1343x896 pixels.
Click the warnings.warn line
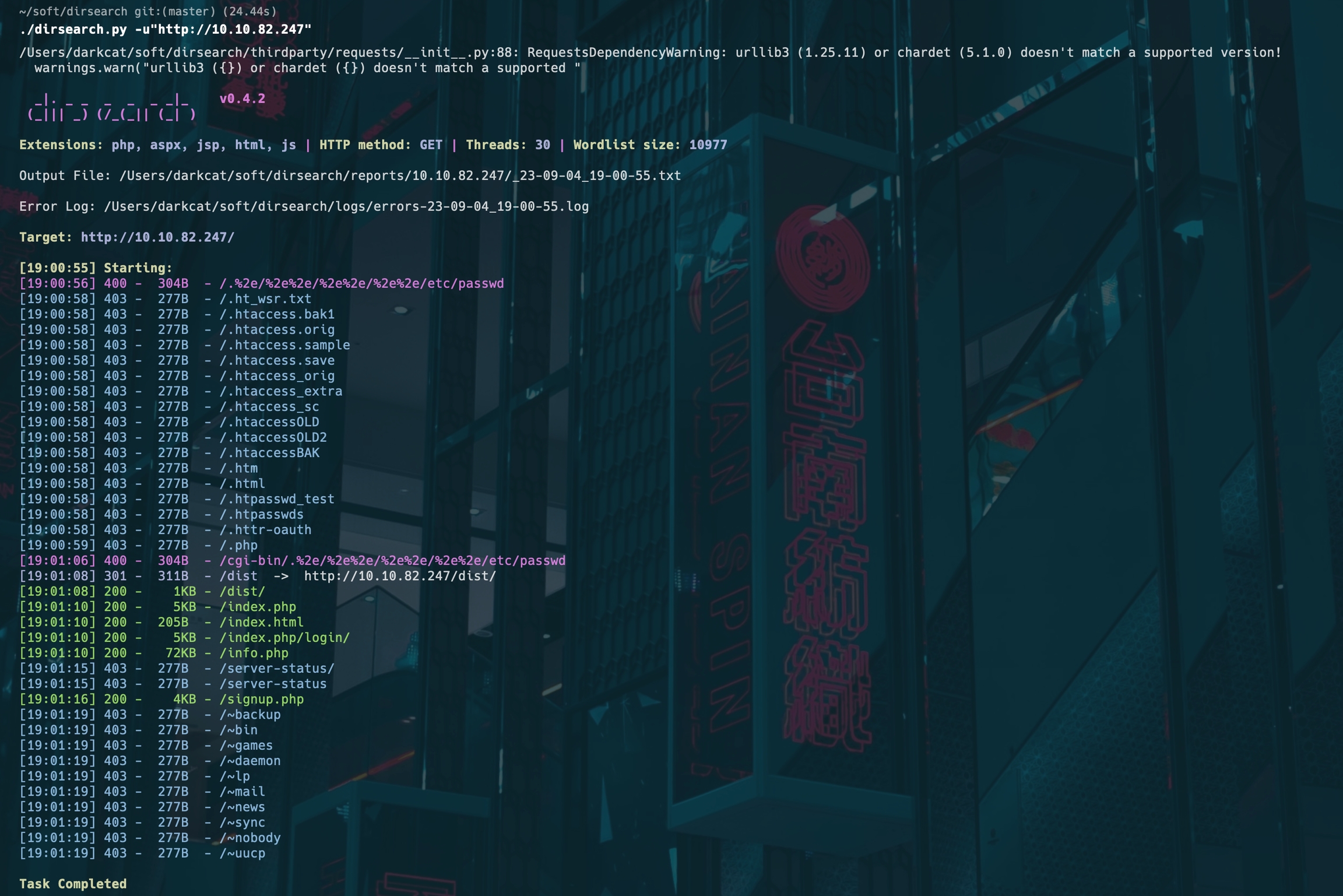[x=308, y=68]
